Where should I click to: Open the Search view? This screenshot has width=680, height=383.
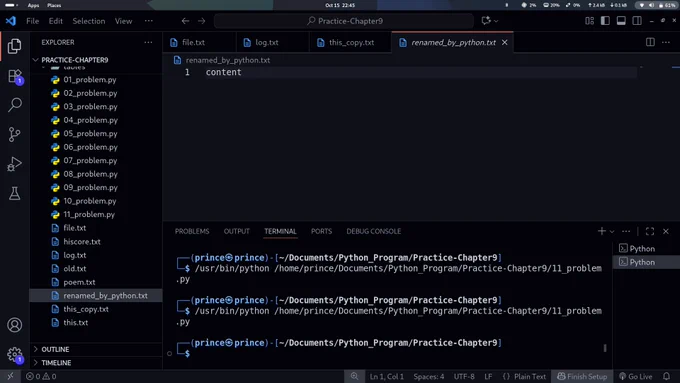click(x=15, y=105)
